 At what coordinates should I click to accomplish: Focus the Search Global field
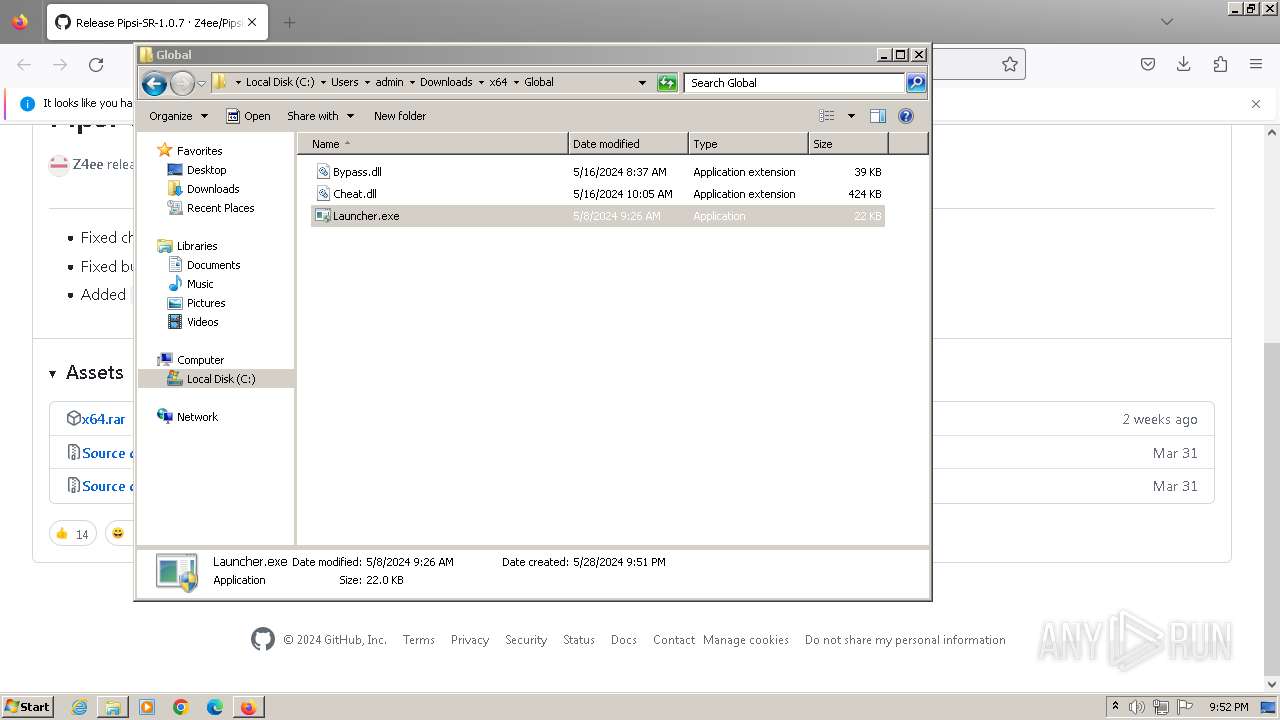(x=795, y=83)
